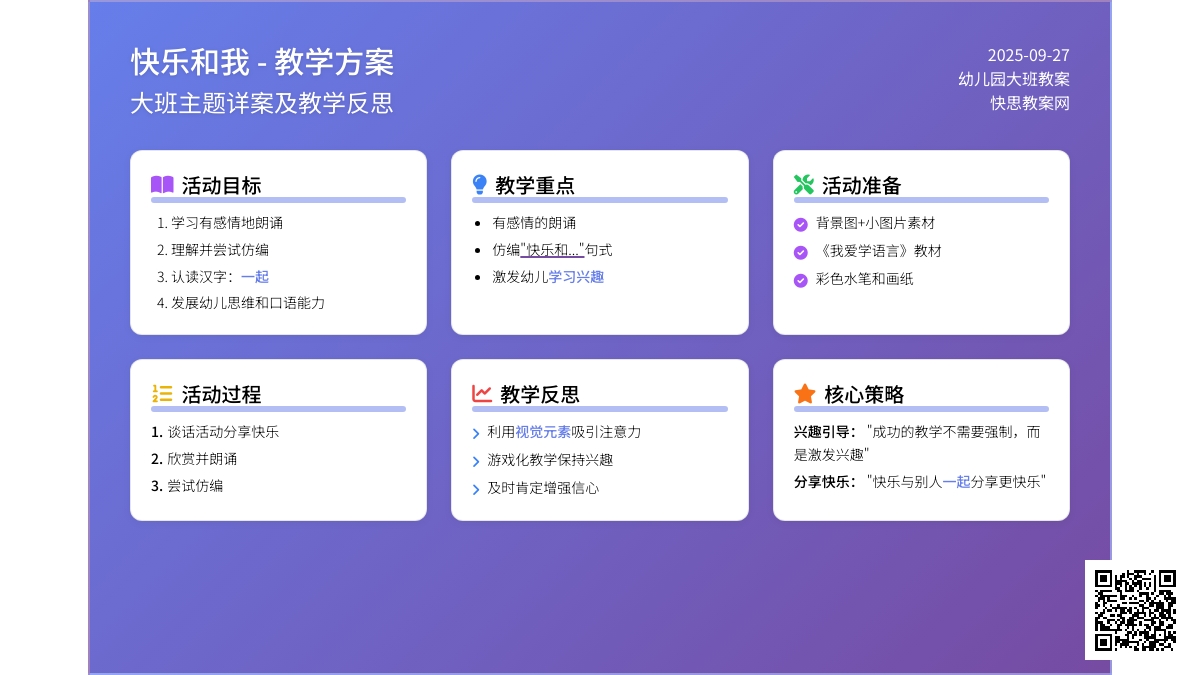Toggle the check circle for 背景图+小图片素材
This screenshot has width=1200, height=675.
(x=800, y=225)
